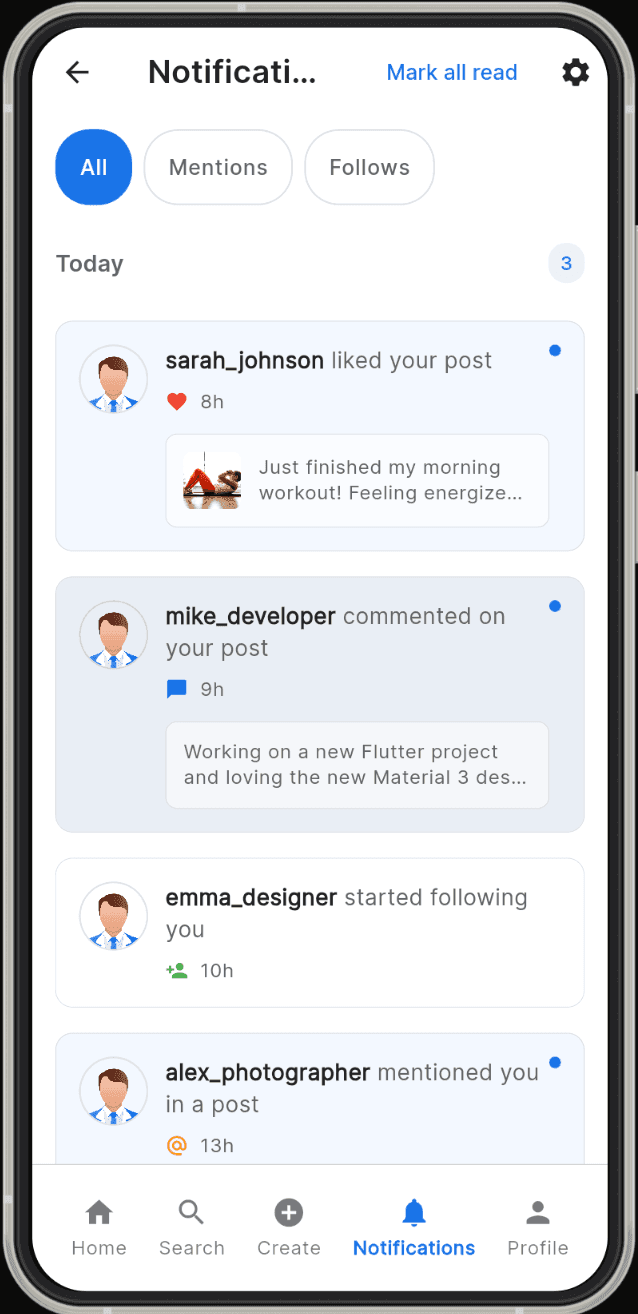
Task: Tap the Today count badge showing 3
Action: pyautogui.click(x=566, y=263)
